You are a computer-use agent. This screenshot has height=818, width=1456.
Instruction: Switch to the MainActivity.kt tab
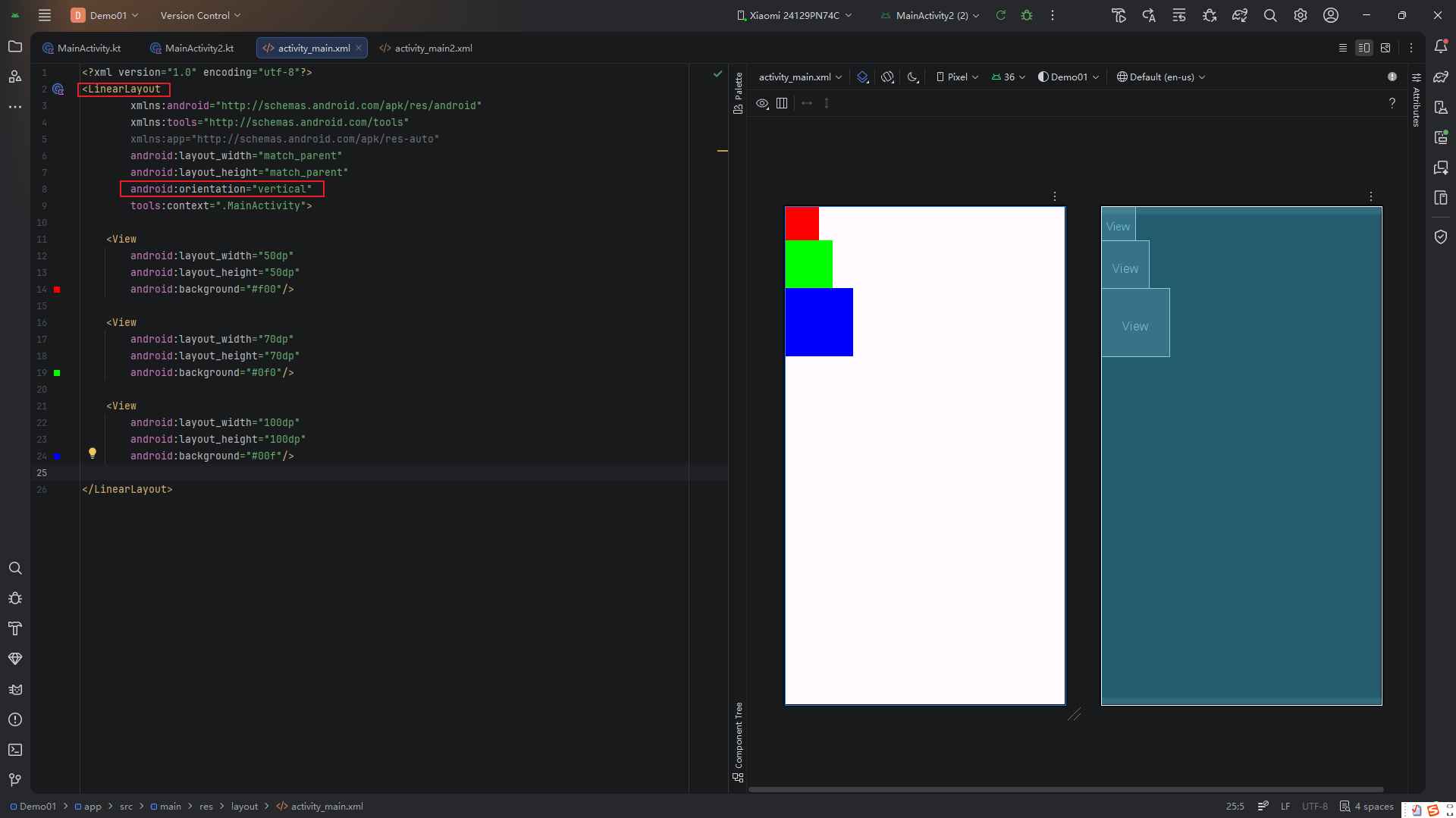pyautogui.click(x=82, y=48)
